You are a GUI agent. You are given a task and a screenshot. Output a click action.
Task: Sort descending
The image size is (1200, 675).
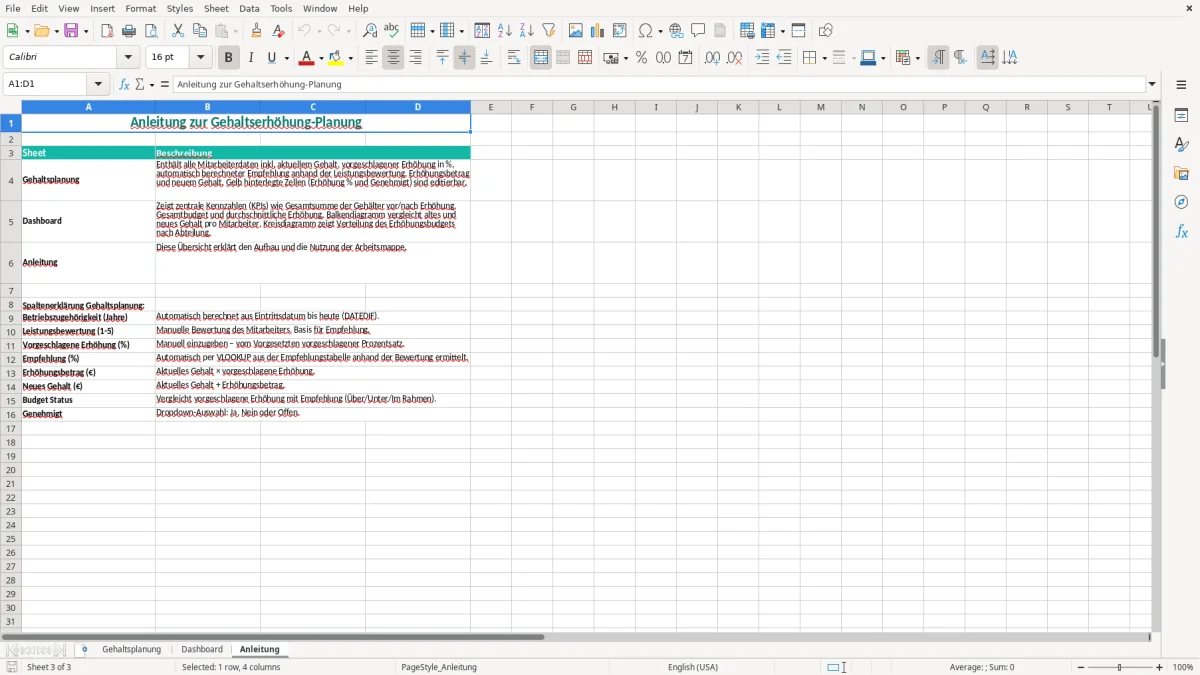tap(526, 31)
